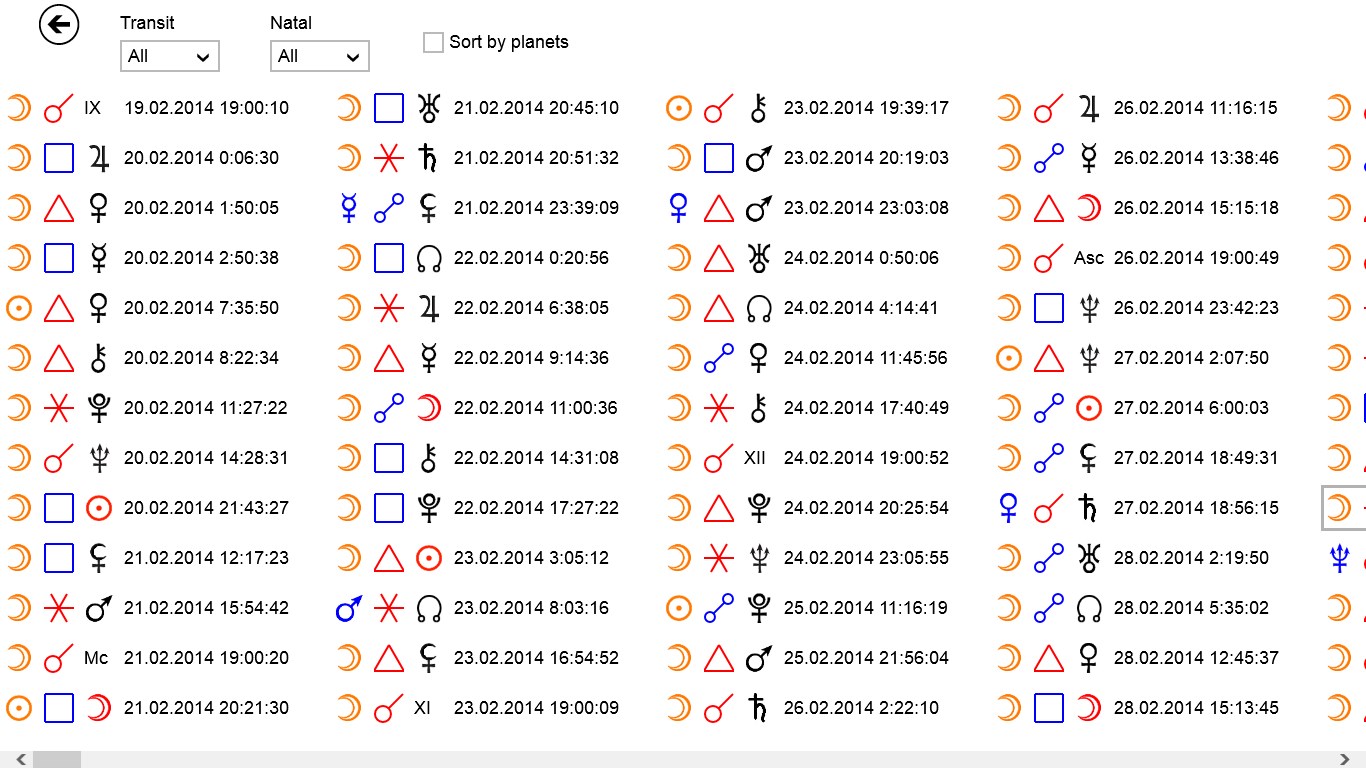Image resolution: width=1366 pixels, height=768 pixels.
Task: Enable the Sort by planets checkbox
Action: click(x=433, y=42)
